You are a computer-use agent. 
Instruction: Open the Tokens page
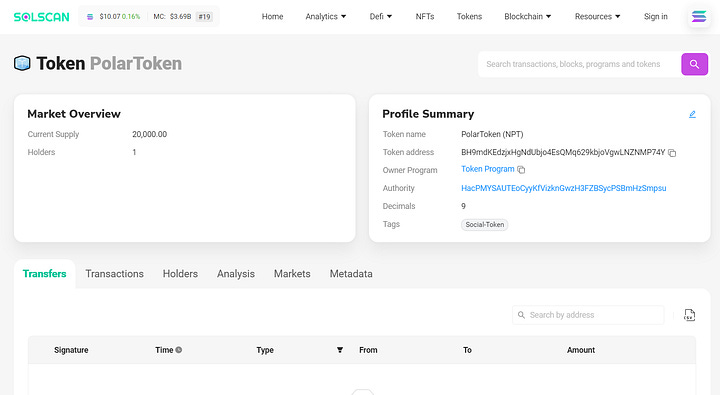click(469, 17)
